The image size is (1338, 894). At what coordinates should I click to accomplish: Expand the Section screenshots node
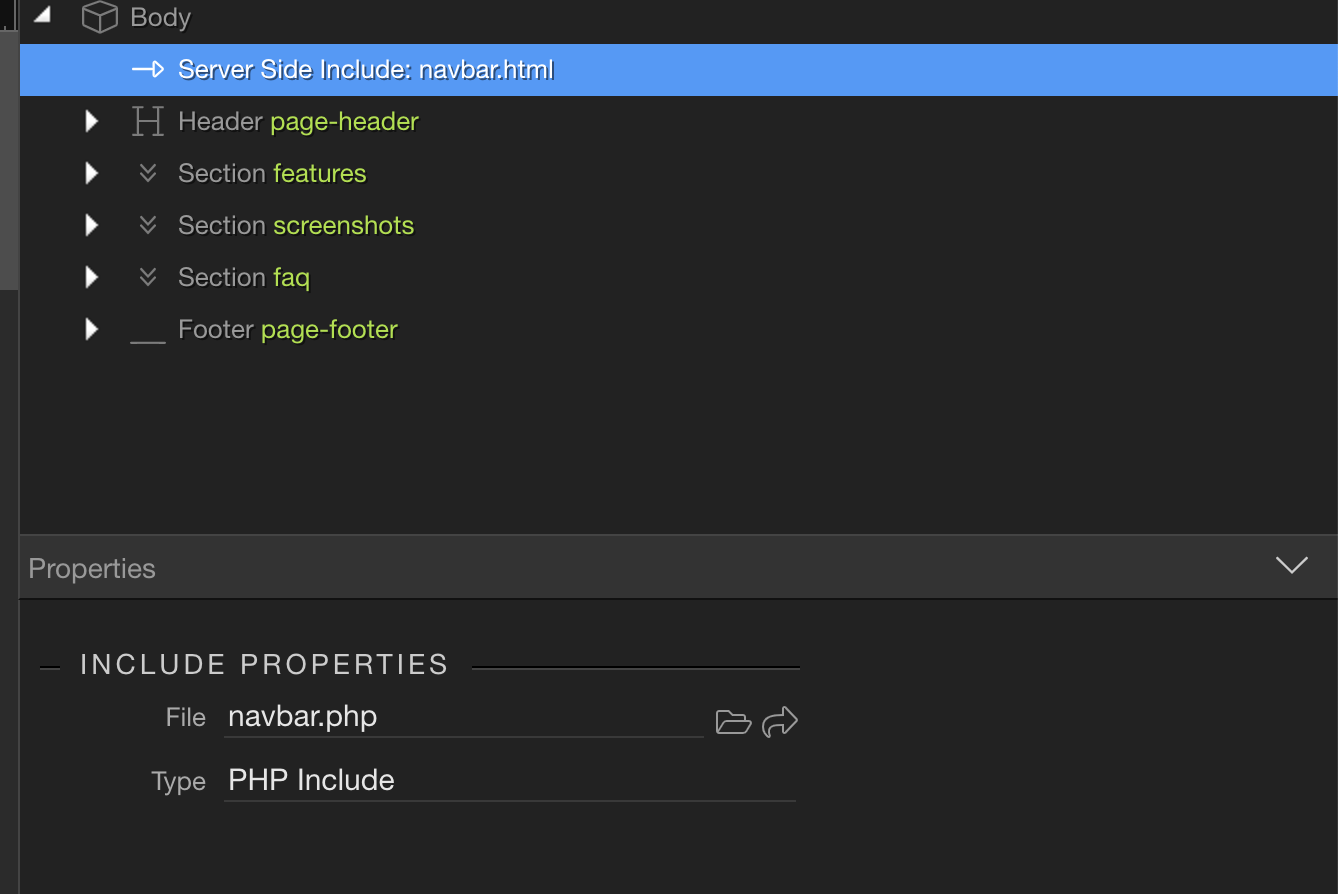[92, 226]
